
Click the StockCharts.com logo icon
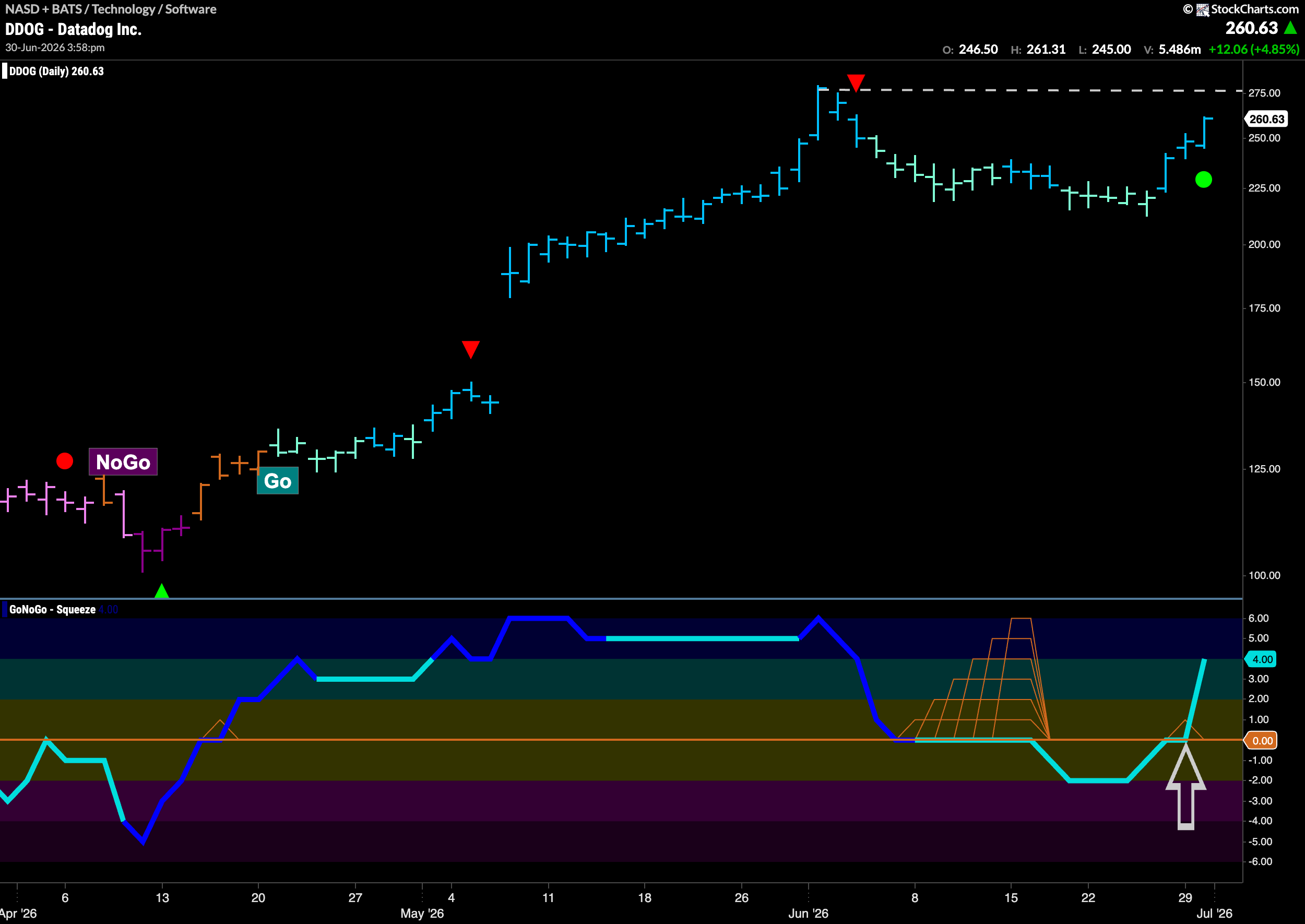1203,10
